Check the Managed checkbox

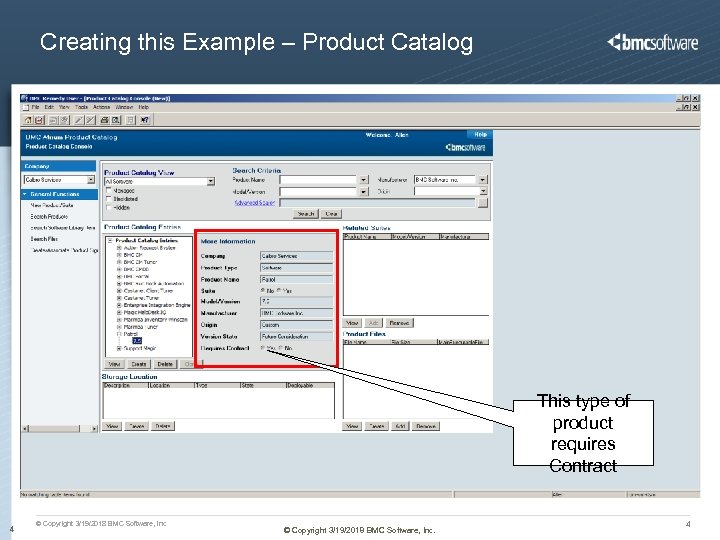[x=109, y=190]
